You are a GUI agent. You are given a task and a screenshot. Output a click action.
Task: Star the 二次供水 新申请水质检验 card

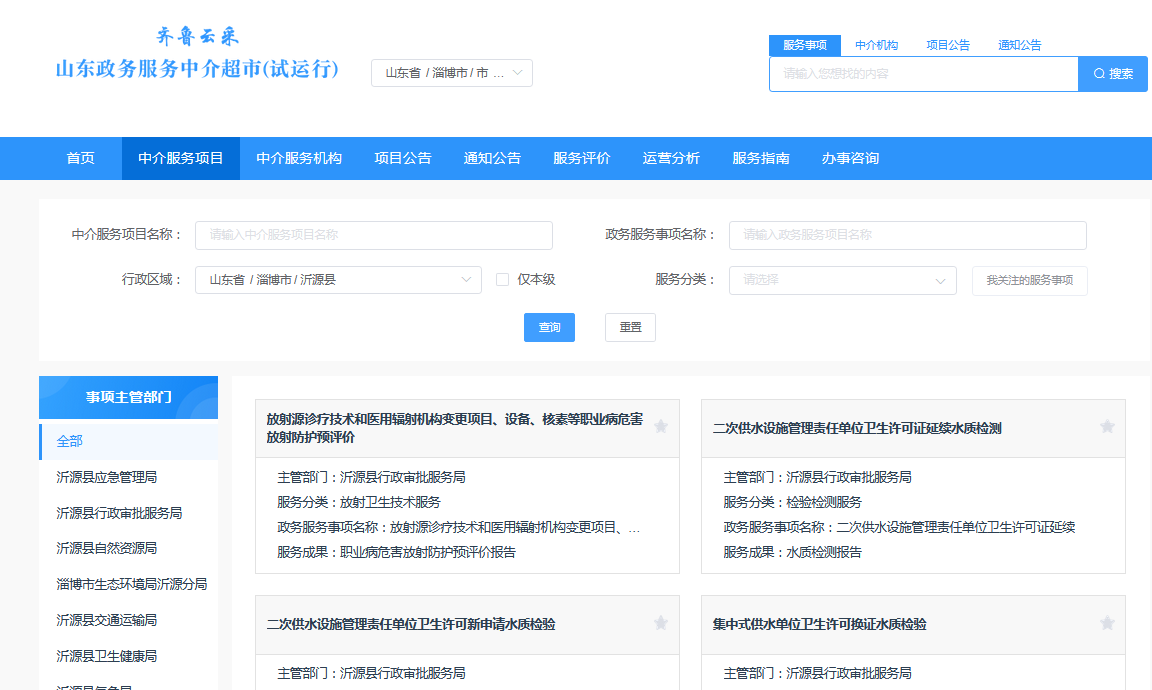click(x=660, y=623)
